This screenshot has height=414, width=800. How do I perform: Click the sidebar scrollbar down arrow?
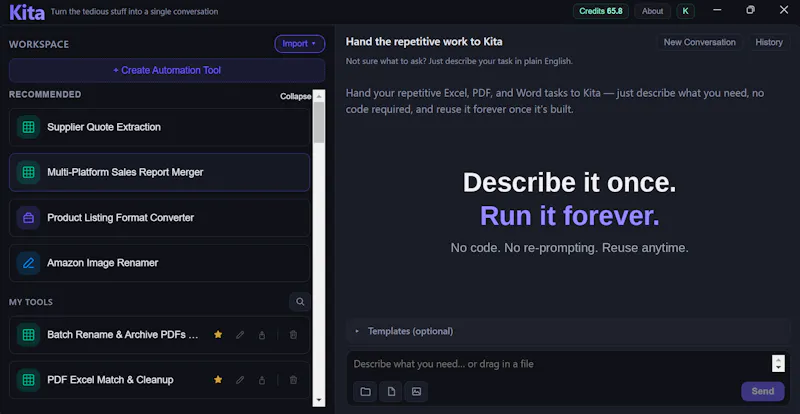pos(319,400)
